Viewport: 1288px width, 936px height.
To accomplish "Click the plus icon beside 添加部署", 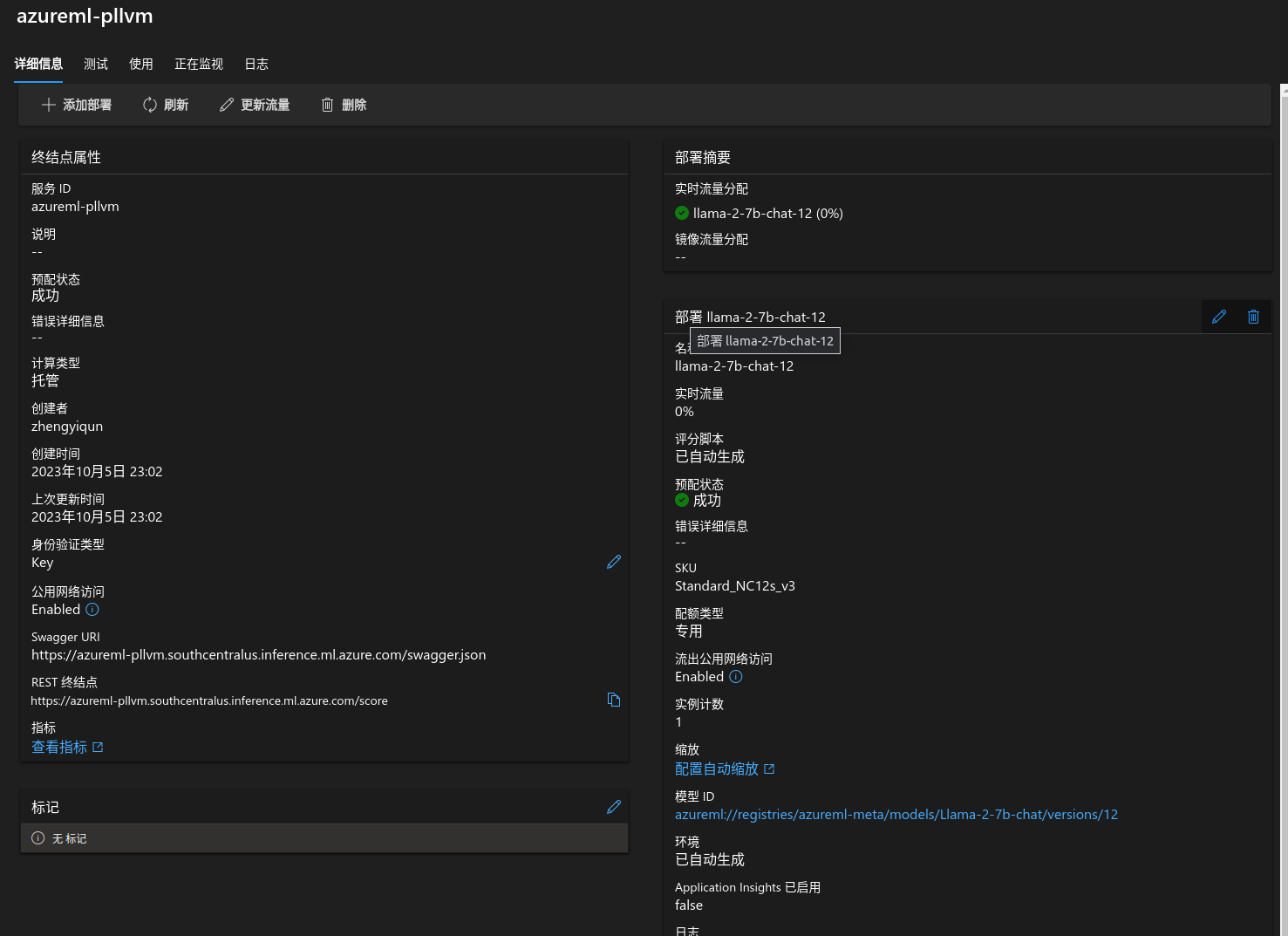I will point(49,105).
